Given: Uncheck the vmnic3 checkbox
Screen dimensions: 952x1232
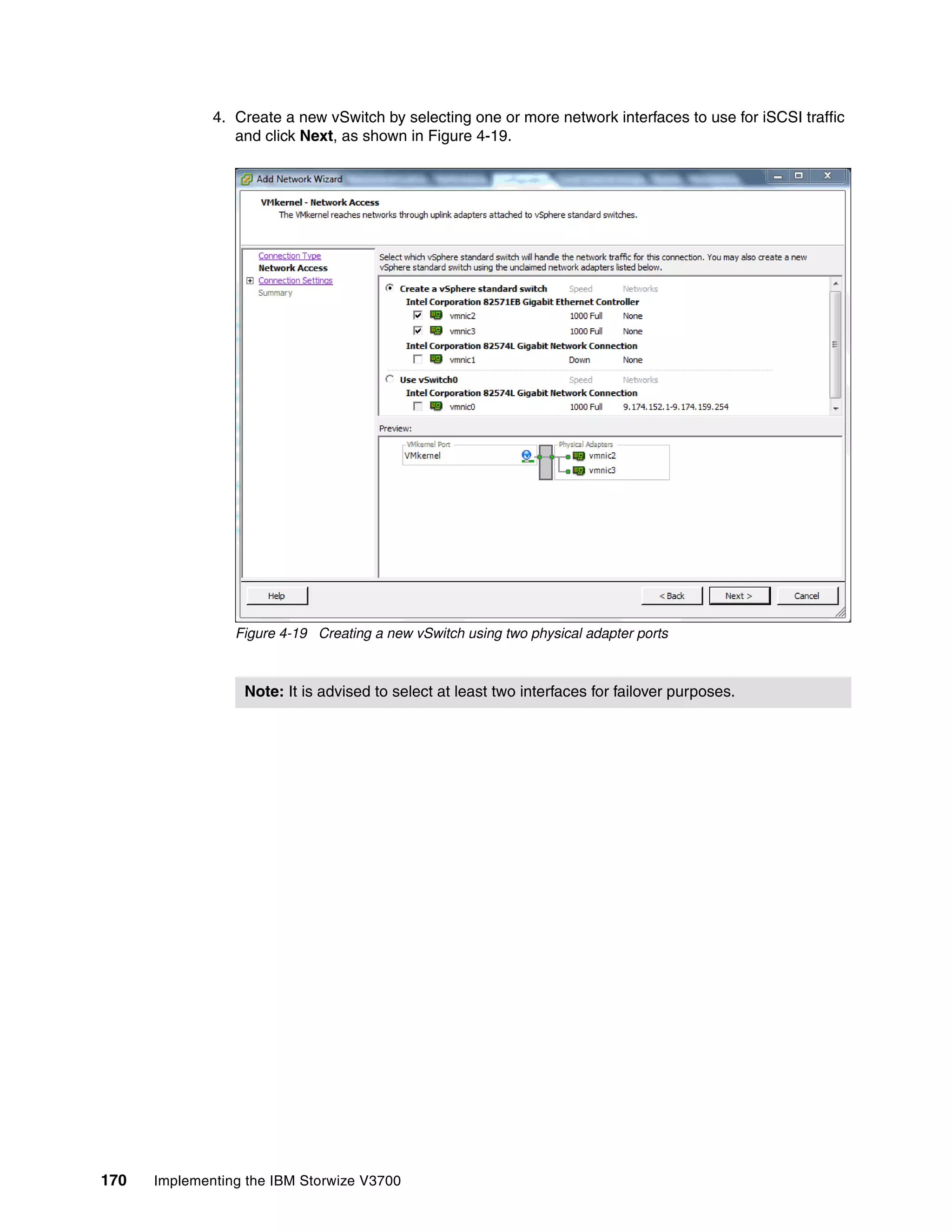Looking at the screenshot, I should point(417,331).
